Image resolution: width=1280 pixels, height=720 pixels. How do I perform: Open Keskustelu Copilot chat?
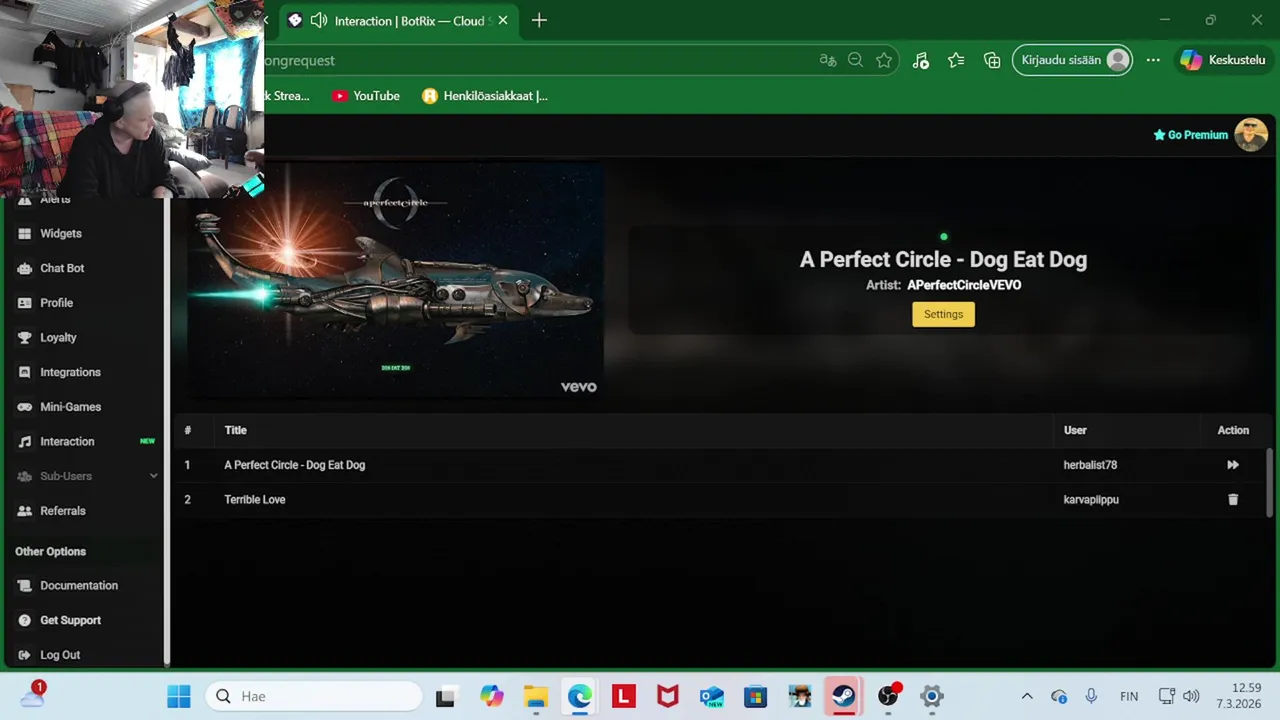pyautogui.click(x=1223, y=60)
